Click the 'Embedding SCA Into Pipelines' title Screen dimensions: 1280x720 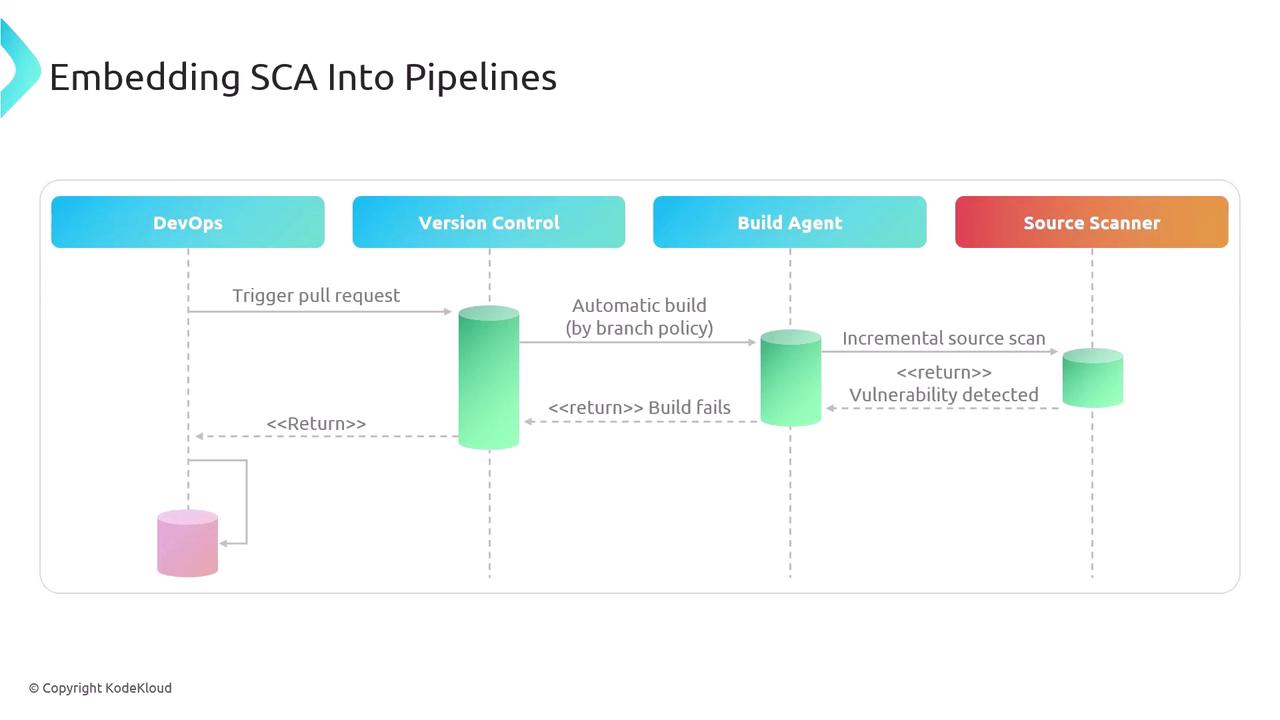click(303, 77)
